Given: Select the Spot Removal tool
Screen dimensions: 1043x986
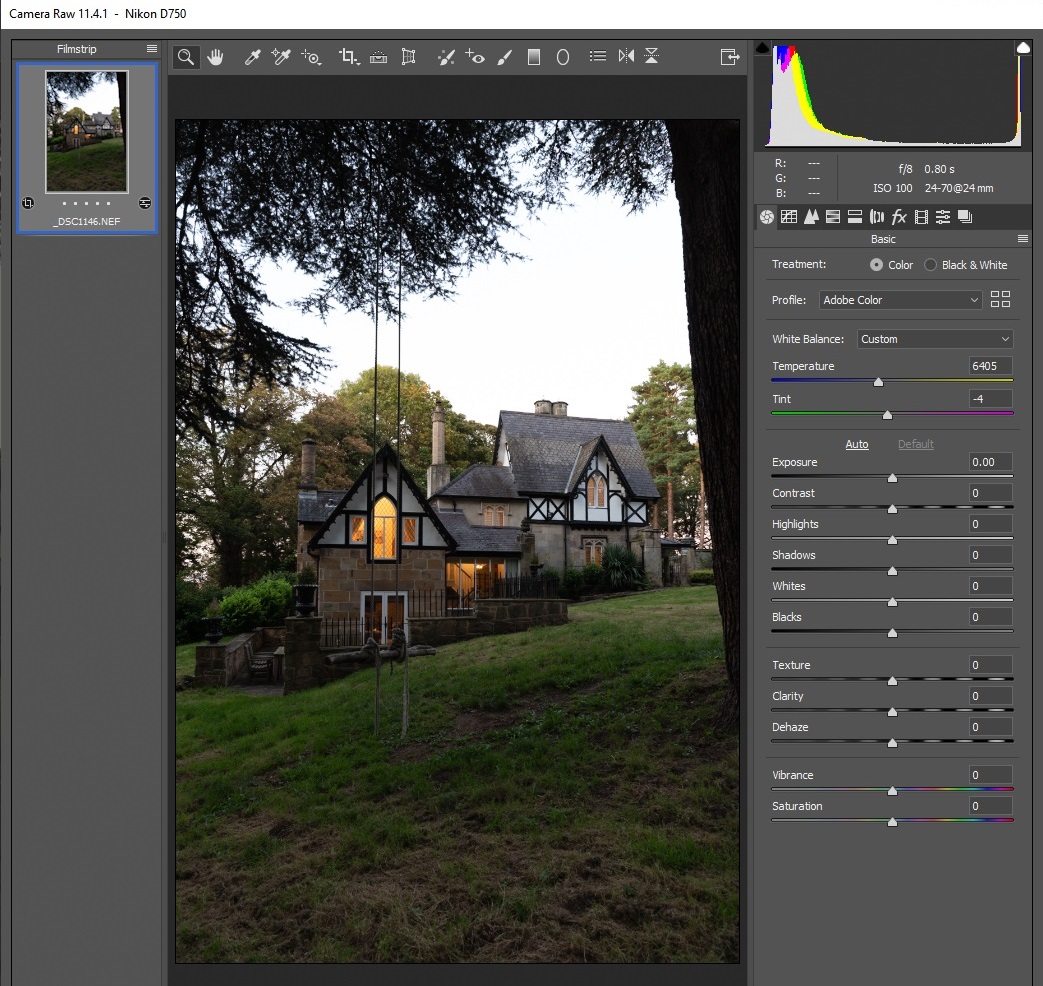Looking at the screenshot, I should (x=446, y=57).
